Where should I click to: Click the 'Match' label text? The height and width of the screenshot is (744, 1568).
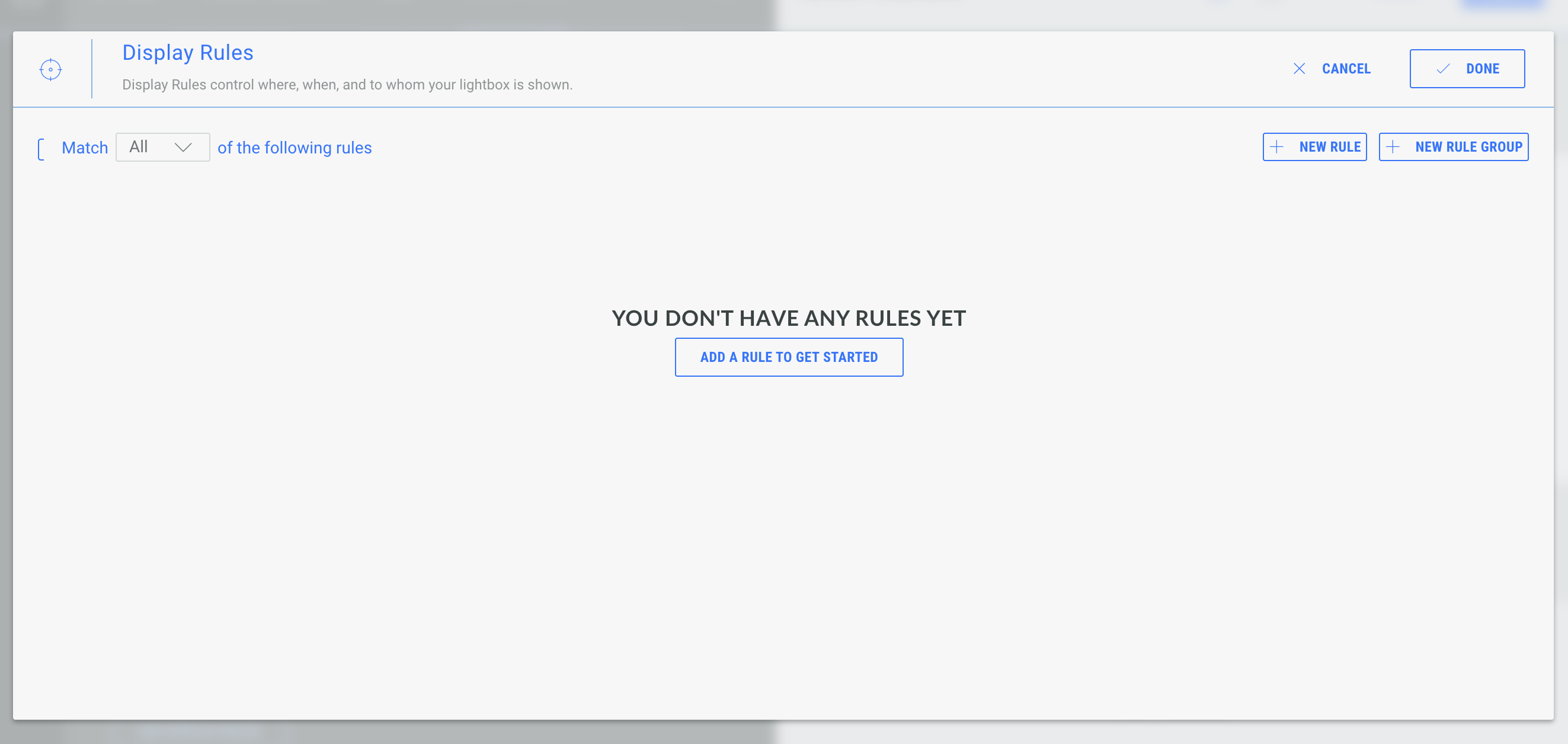(x=85, y=148)
